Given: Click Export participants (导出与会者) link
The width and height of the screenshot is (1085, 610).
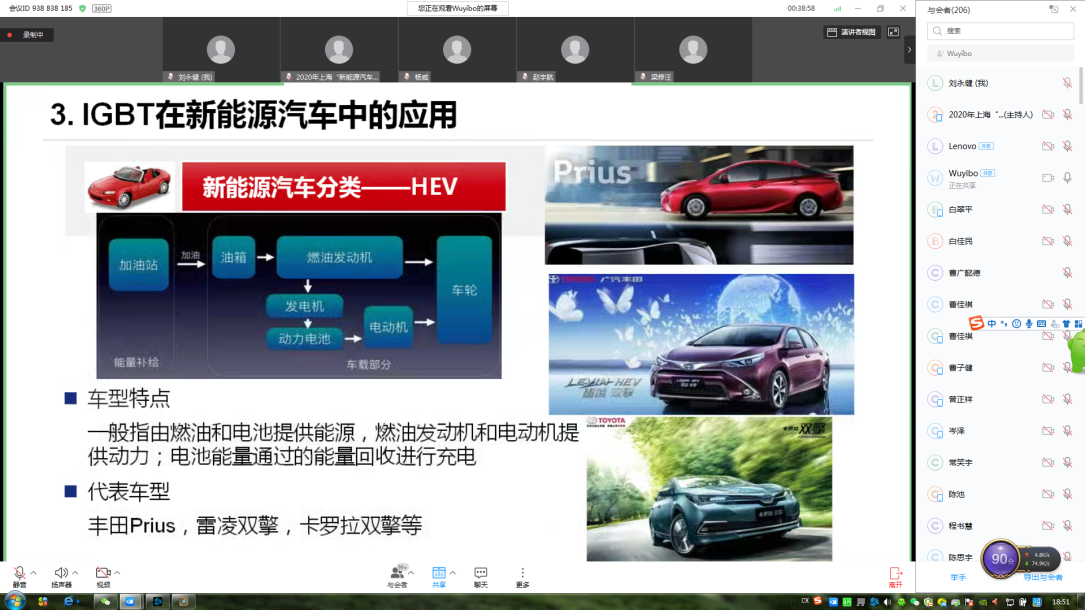Looking at the screenshot, I should click(1042, 577).
